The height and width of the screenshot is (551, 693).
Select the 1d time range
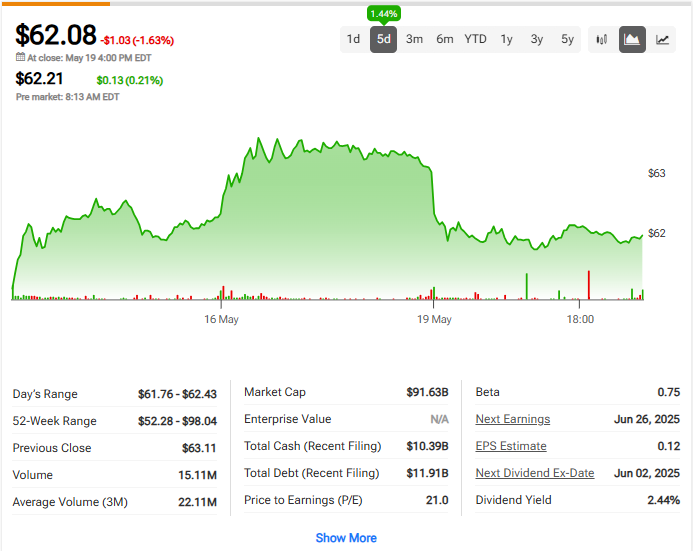(x=353, y=39)
